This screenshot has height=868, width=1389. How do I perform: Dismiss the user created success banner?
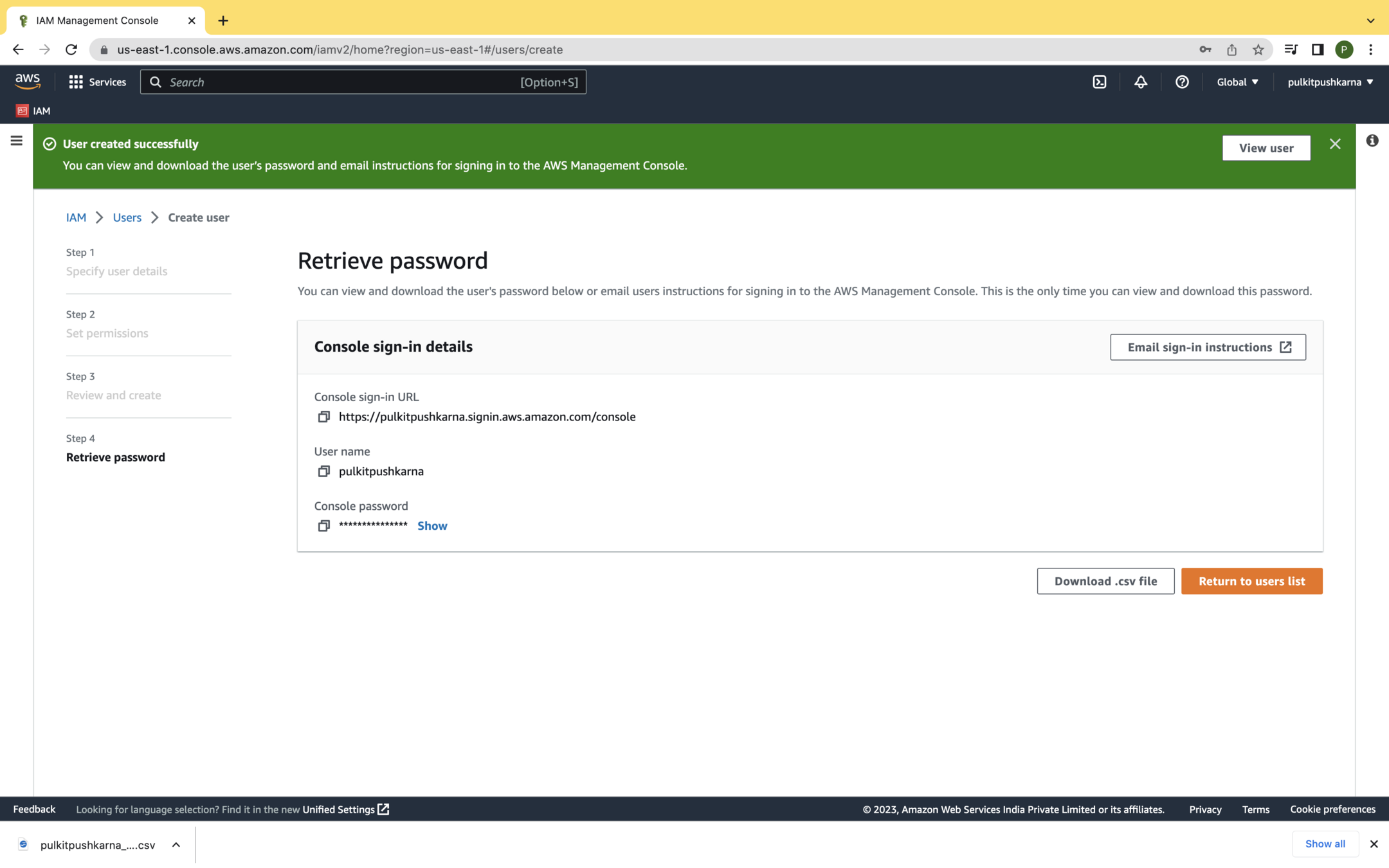1335,144
